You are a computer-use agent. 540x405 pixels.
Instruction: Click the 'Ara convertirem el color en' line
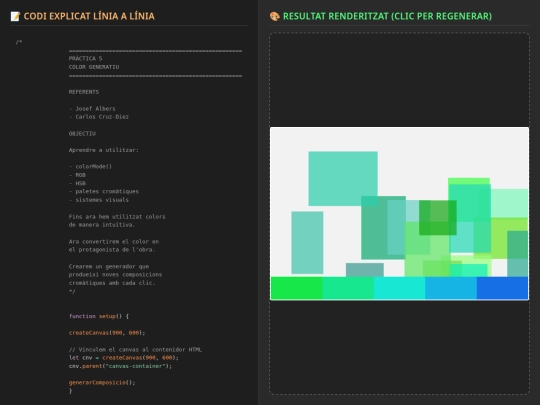(114, 241)
